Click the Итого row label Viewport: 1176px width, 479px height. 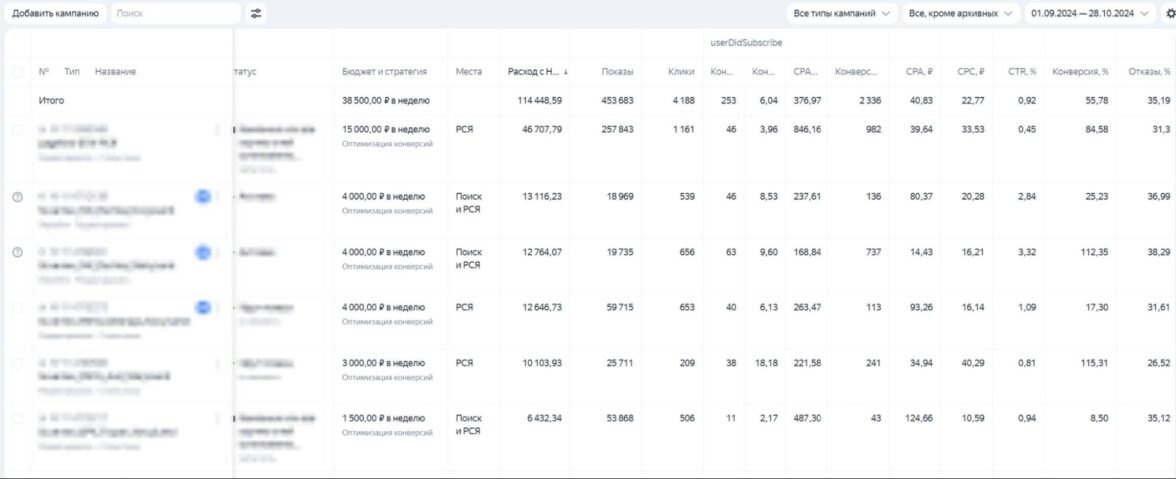[51, 100]
